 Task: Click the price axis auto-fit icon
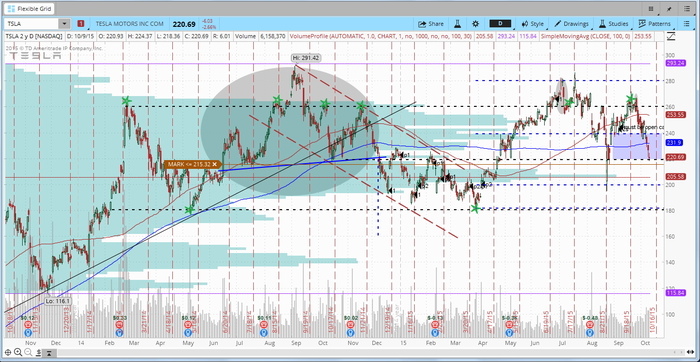(38, 353)
